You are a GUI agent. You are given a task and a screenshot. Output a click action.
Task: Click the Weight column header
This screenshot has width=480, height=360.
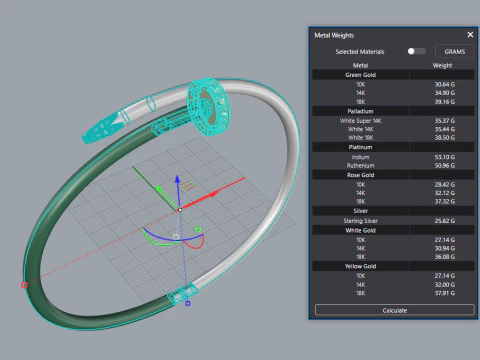(x=442, y=65)
